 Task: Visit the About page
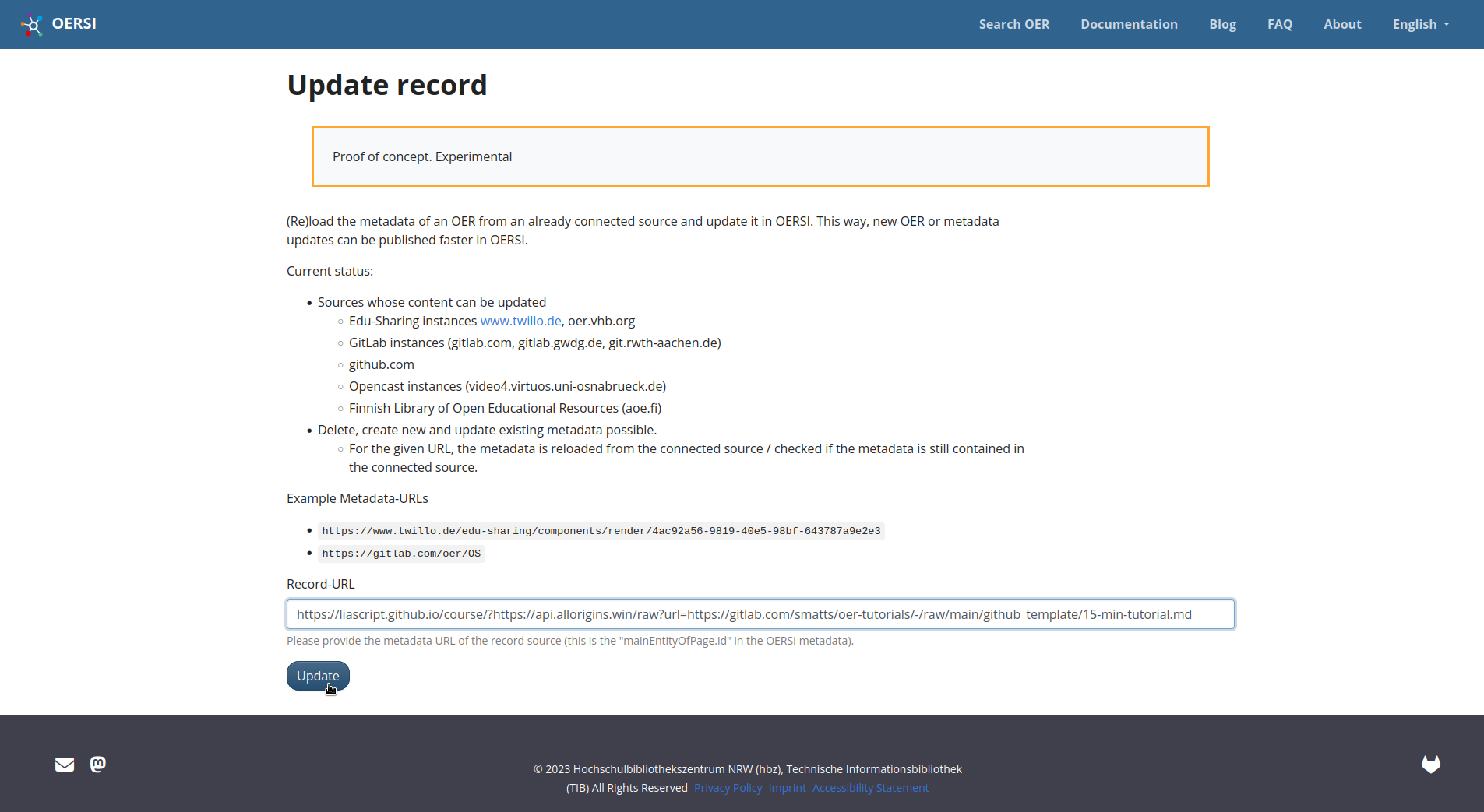tap(1342, 24)
